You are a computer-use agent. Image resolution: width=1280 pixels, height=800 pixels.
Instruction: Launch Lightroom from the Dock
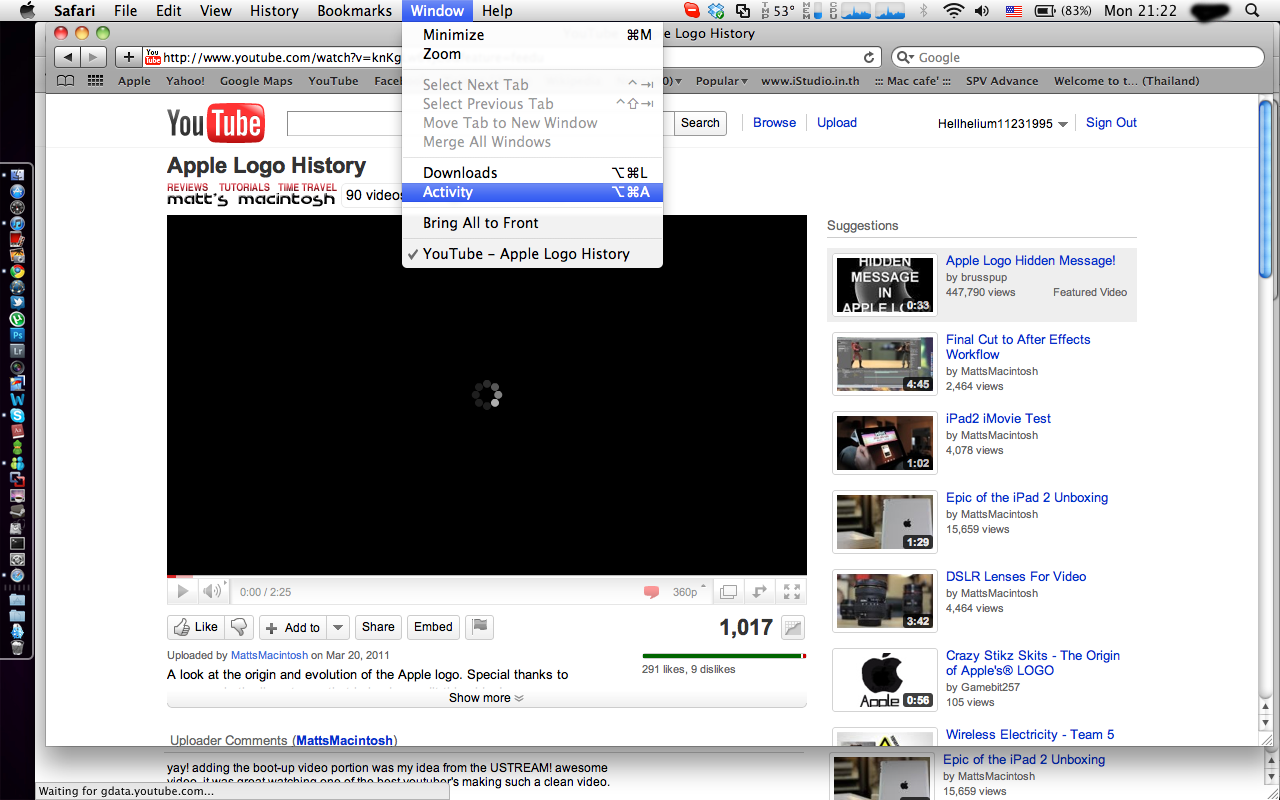pyautogui.click(x=17, y=351)
